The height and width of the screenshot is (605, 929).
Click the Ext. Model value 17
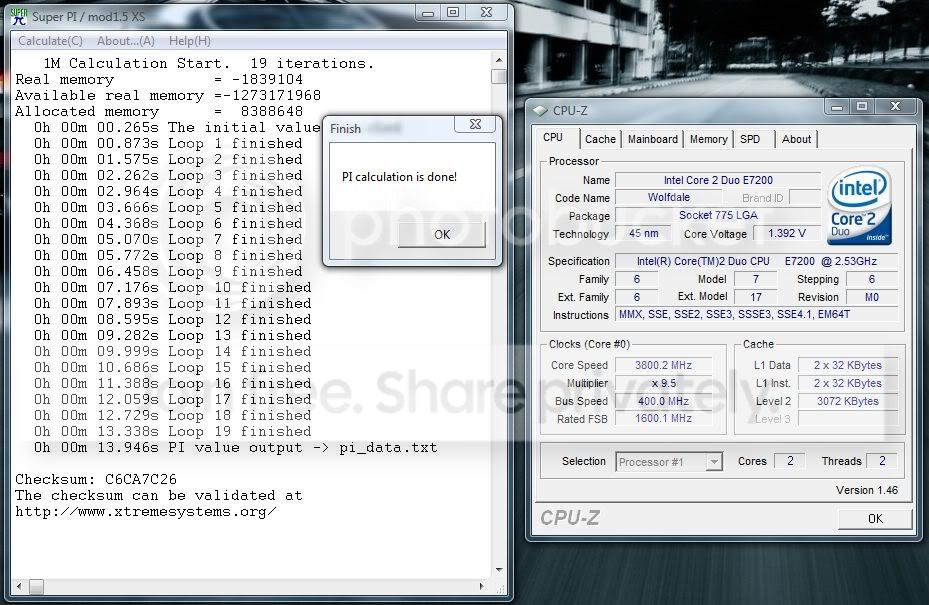756,297
